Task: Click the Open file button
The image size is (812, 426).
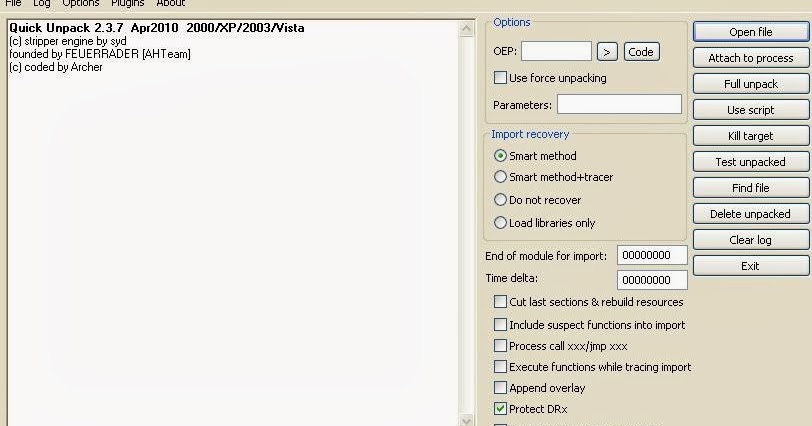Action: [x=750, y=32]
